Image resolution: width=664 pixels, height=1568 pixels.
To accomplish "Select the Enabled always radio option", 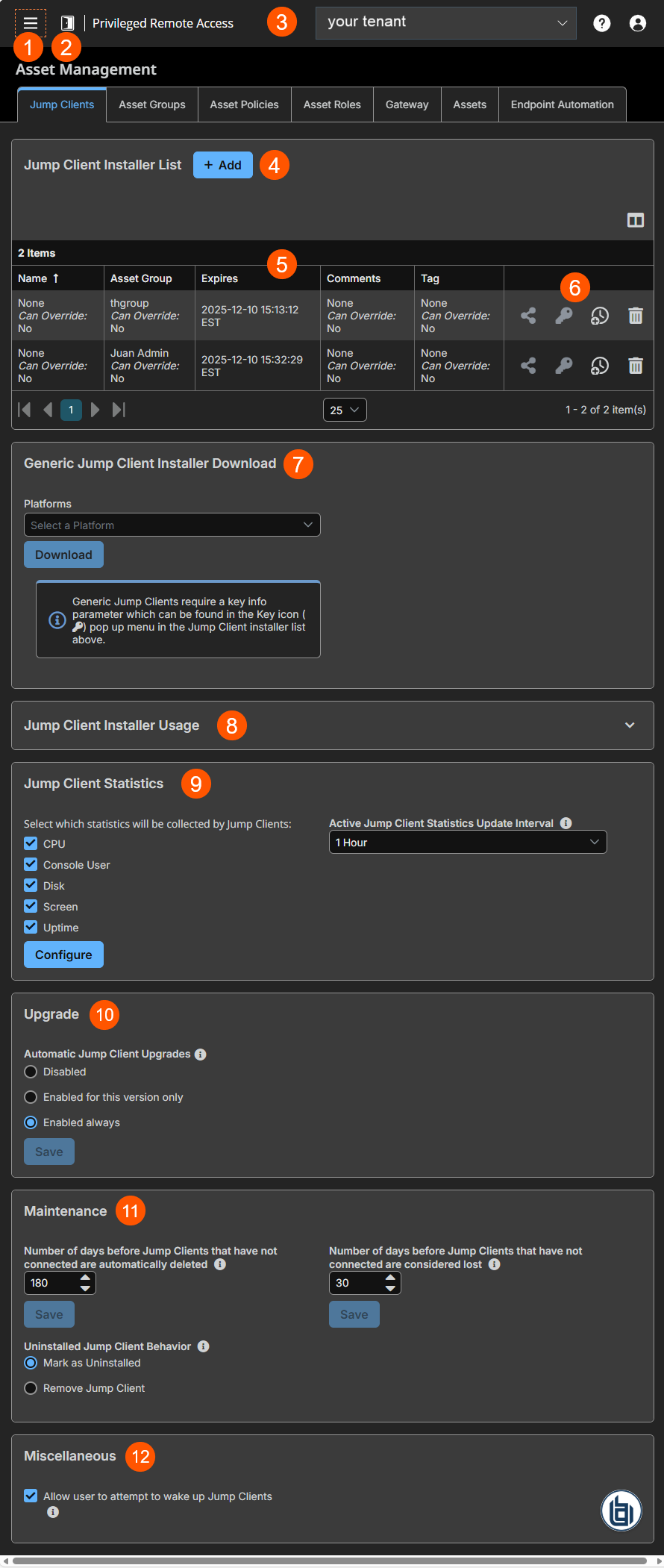I will [31, 1122].
